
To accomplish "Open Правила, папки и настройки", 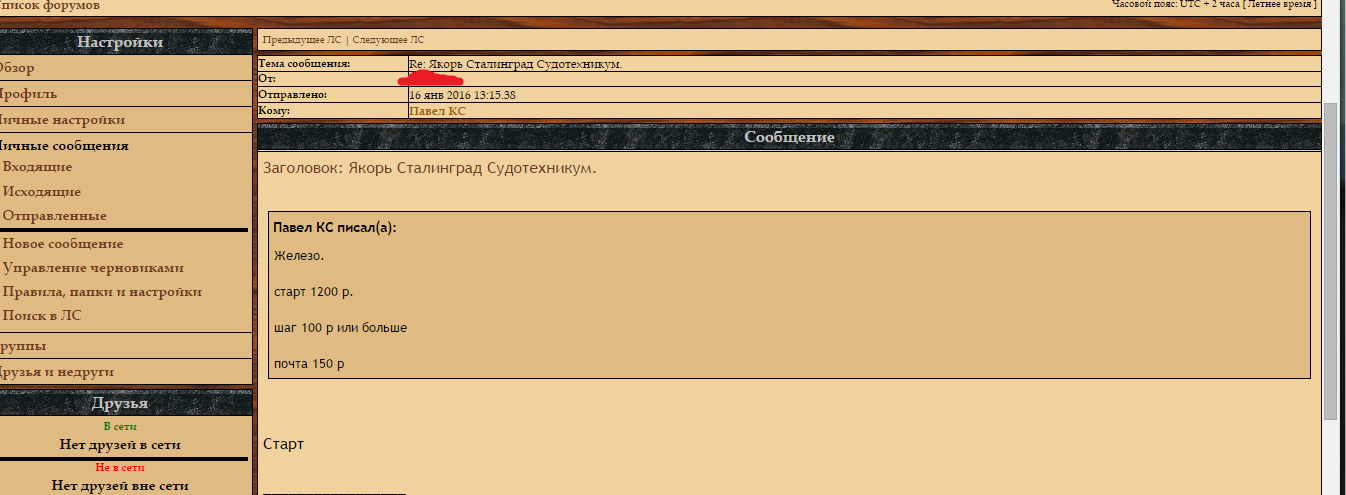I will coord(102,292).
